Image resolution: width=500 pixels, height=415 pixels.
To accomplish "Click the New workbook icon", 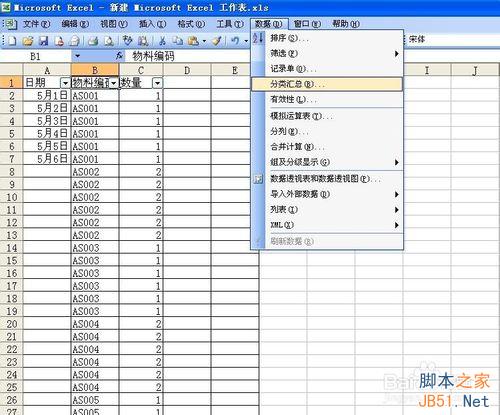I will [x=12, y=41].
